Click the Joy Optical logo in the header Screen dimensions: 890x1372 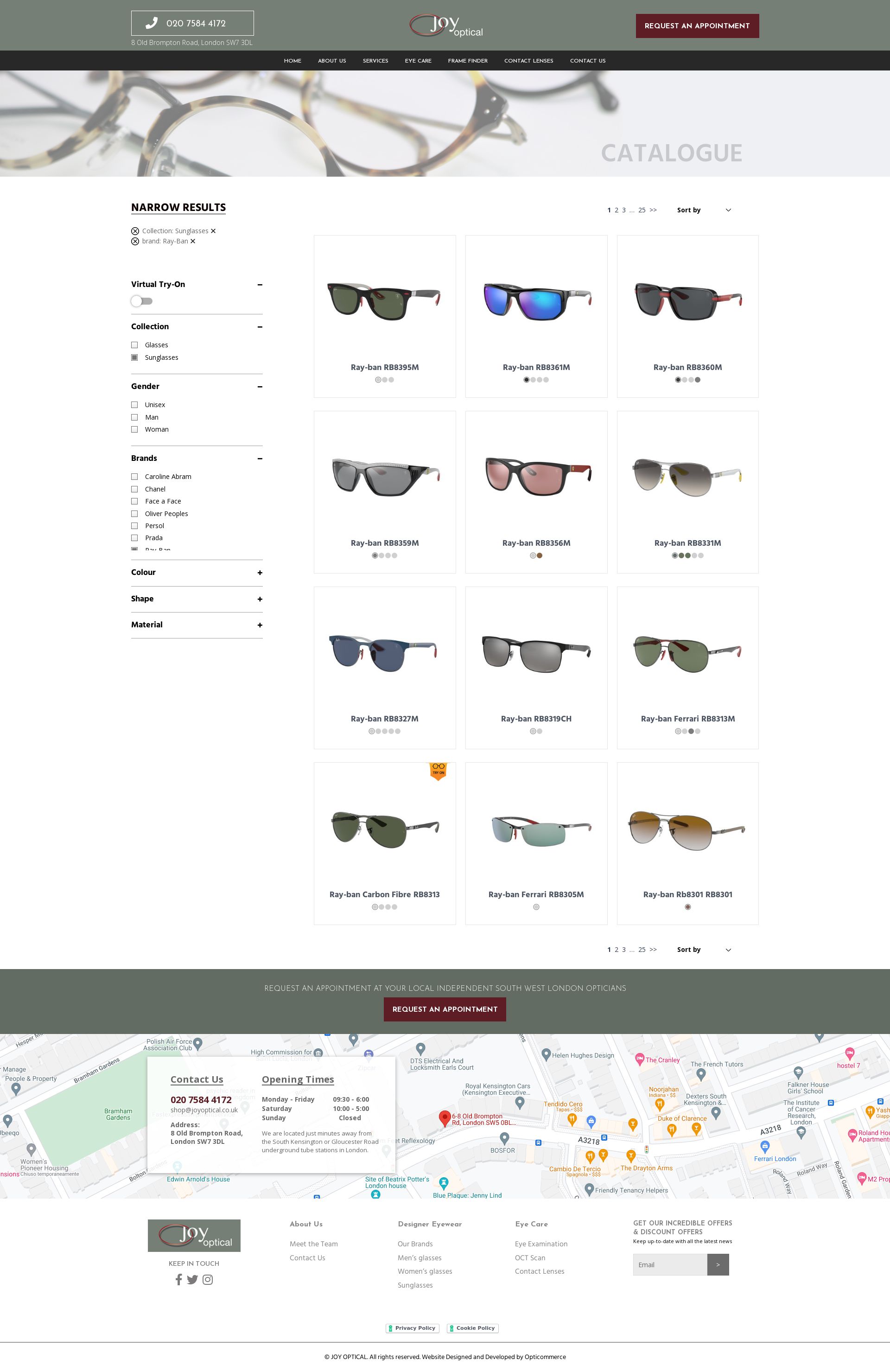pyautogui.click(x=446, y=26)
